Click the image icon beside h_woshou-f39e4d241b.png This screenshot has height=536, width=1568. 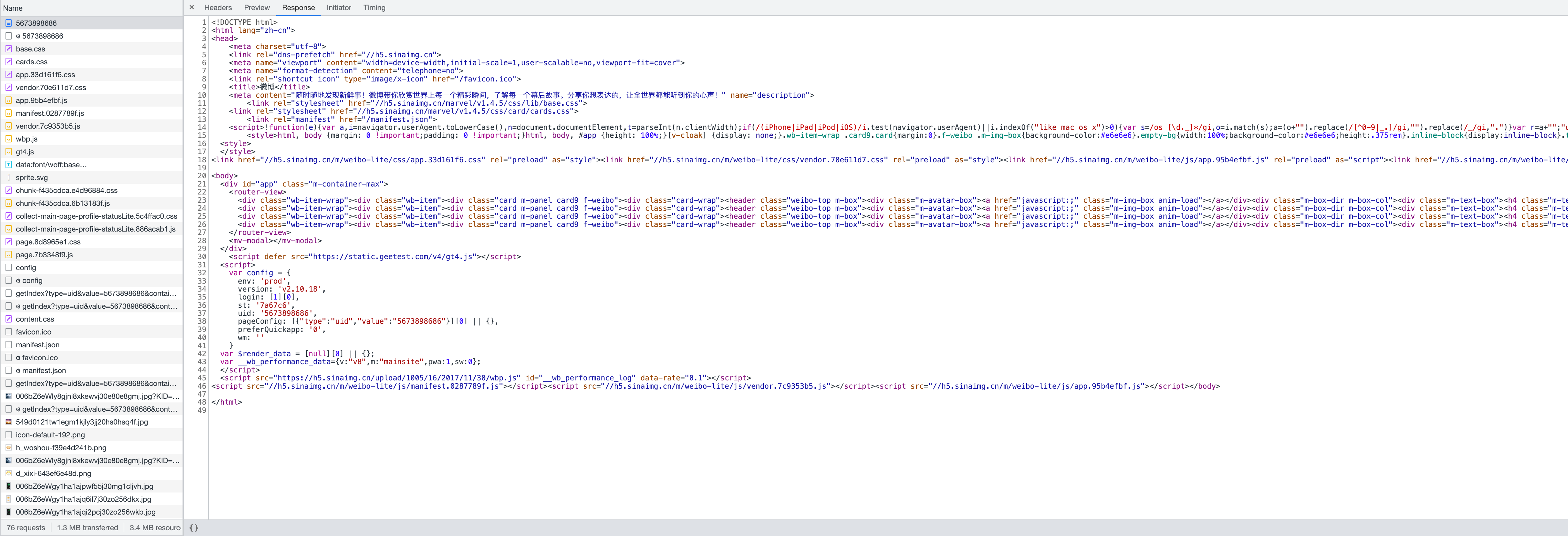9,448
